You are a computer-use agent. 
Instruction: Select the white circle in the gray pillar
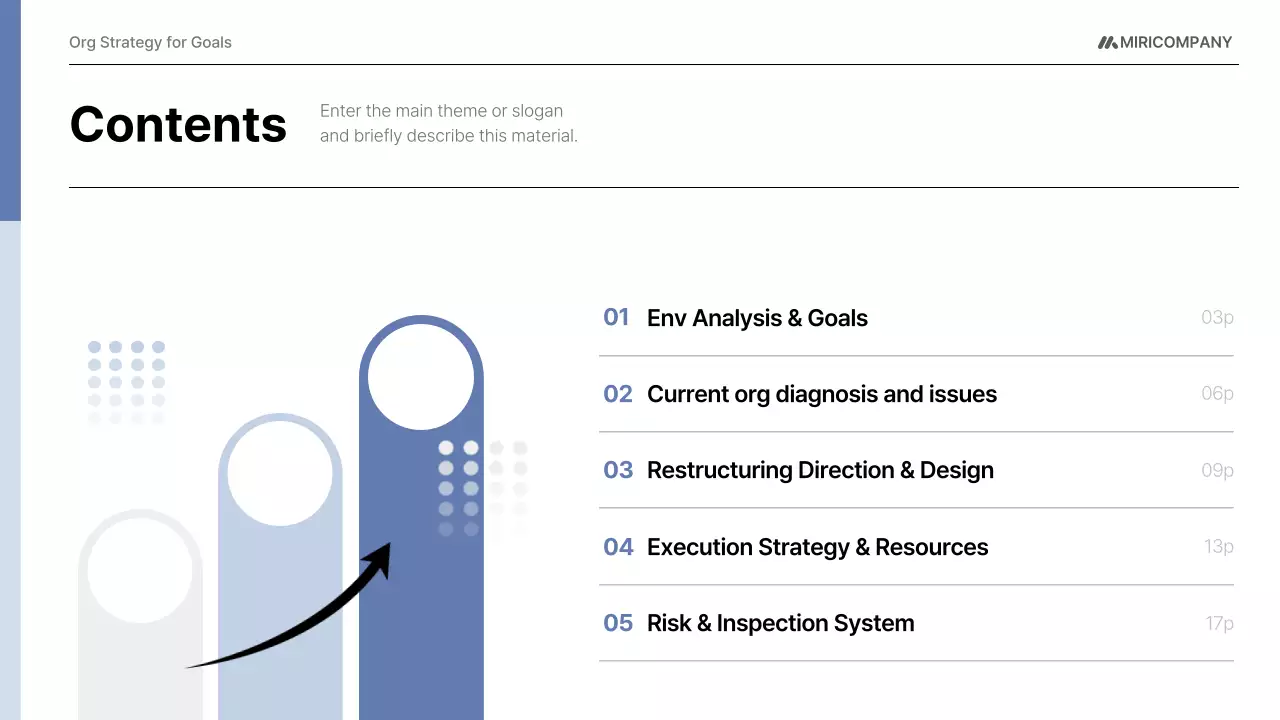pos(140,570)
